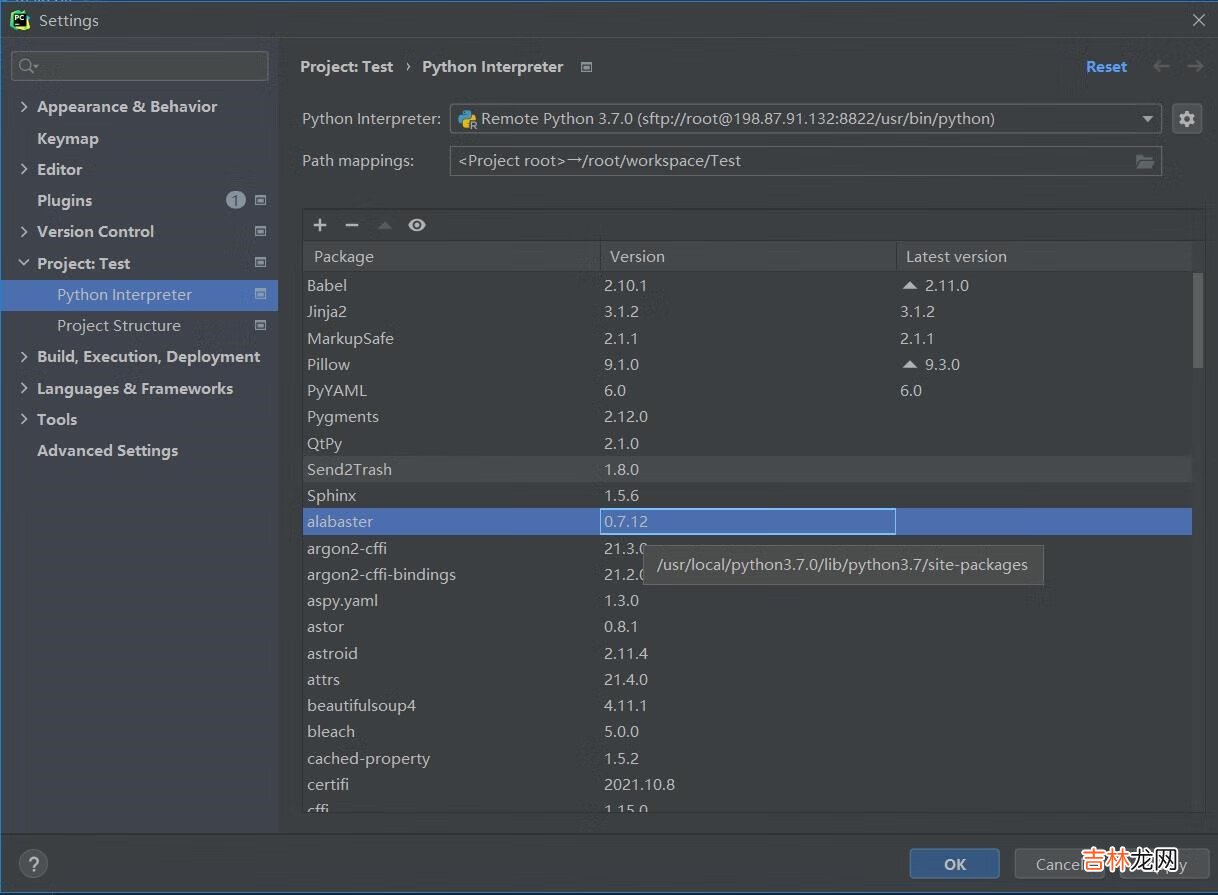Open the Python Interpreter dropdown
Screen dimensions: 1218x895
[x=1147, y=119]
